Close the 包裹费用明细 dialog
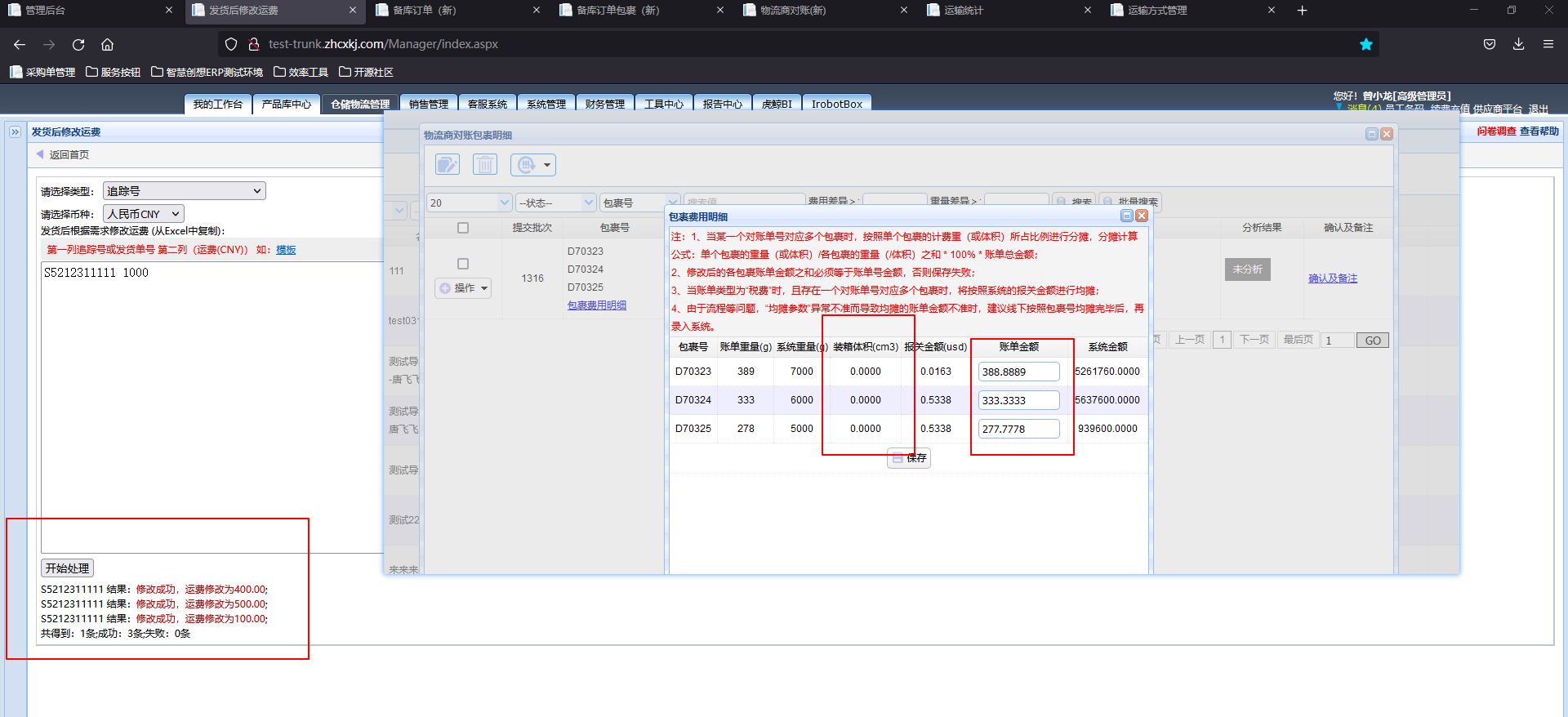Image resolution: width=1568 pixels, height=717 pixels. (1142, 216)
